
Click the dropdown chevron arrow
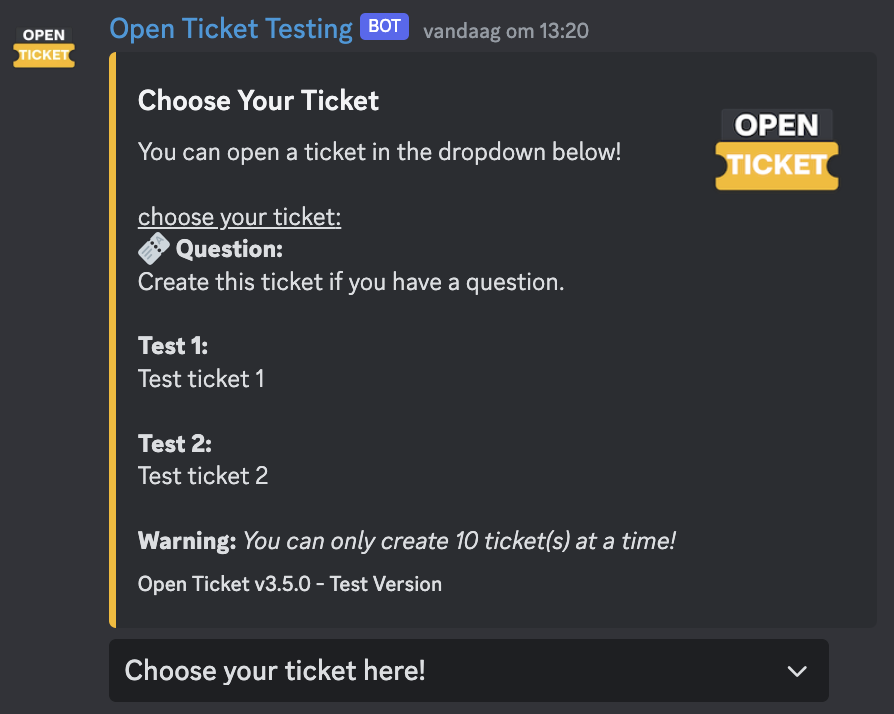[797, 671]
